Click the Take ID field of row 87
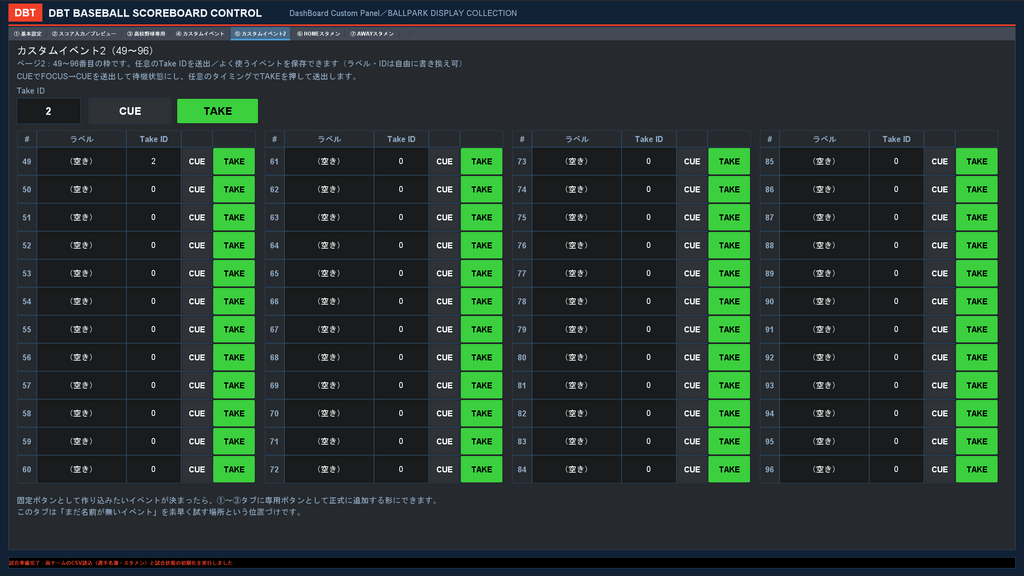Viewport: 1024px width, 576px height. (896, 217)
